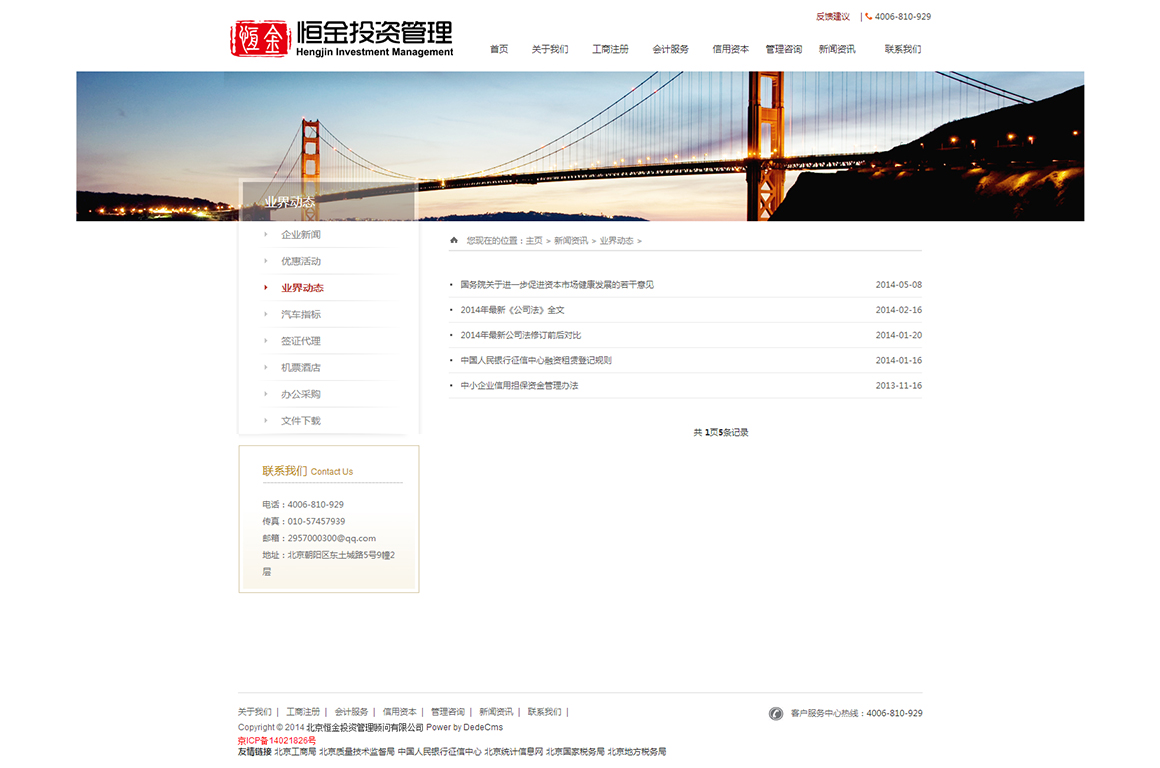1160x768 pixels.
Task: Click footer link 信用资本
Action: click(x=399, y=712)
